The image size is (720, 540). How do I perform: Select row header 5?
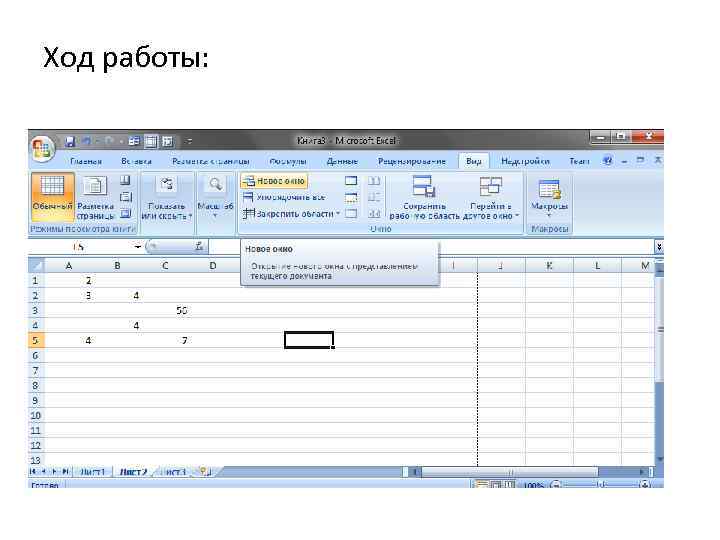click(x=36, y=340)
